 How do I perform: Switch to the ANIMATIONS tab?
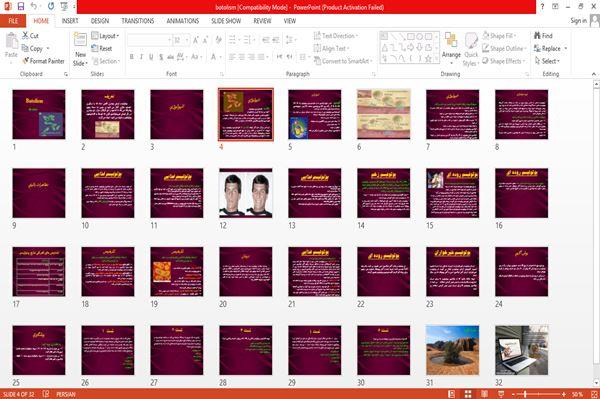[x=183, y=21]
